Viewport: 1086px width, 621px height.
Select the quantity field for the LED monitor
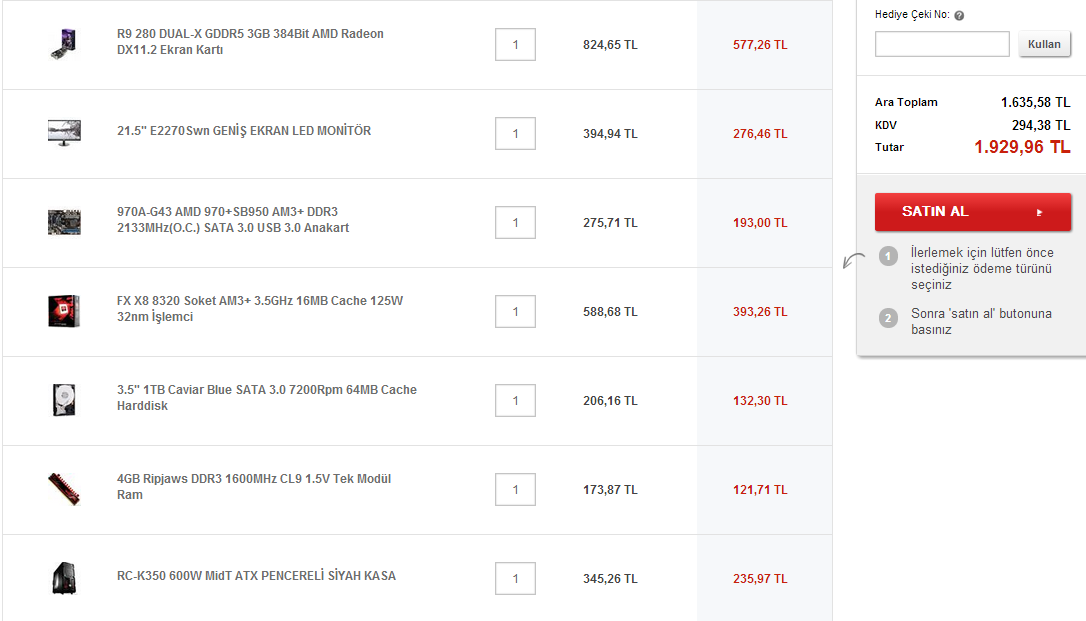[515, 134]
